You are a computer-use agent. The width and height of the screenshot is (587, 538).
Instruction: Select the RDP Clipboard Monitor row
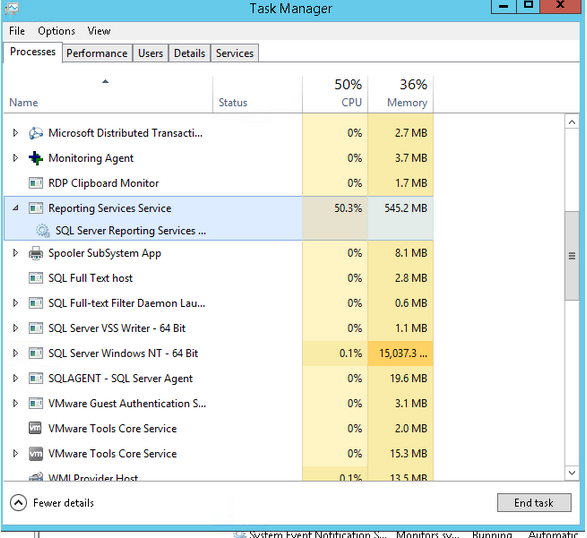219,183
